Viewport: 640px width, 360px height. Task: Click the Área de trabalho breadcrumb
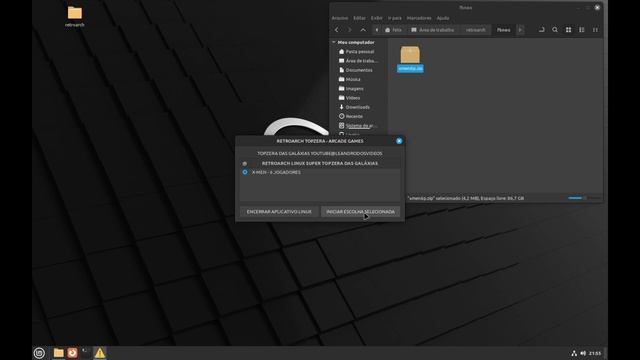click(x=433, y=30)
